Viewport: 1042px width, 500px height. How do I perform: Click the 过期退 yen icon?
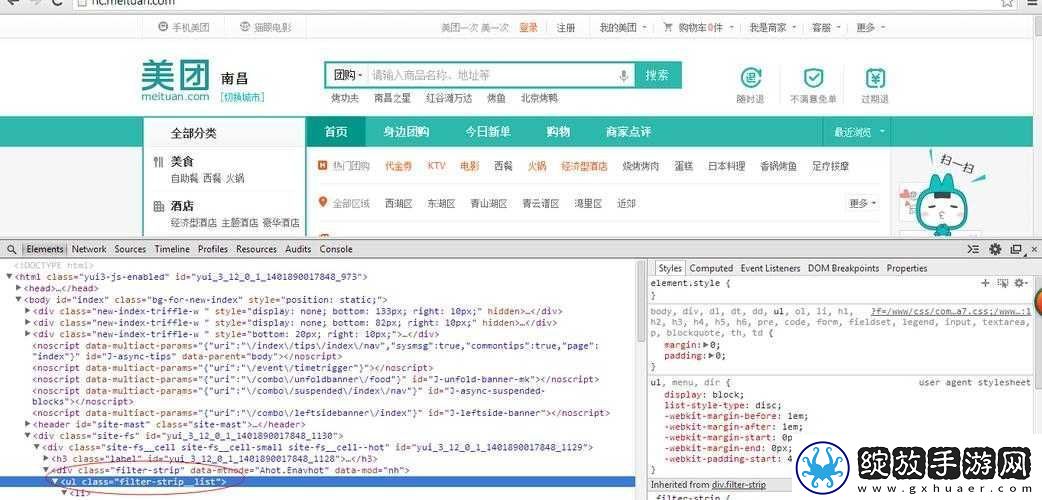pyautogui.click(x=875, y=78)
